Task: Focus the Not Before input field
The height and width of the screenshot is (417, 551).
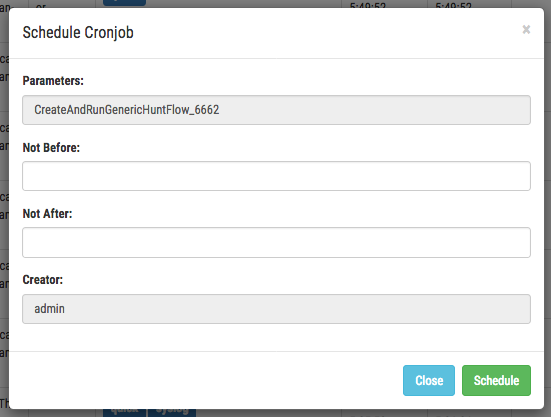Action: pyautogui.click(x=276, y=176)
